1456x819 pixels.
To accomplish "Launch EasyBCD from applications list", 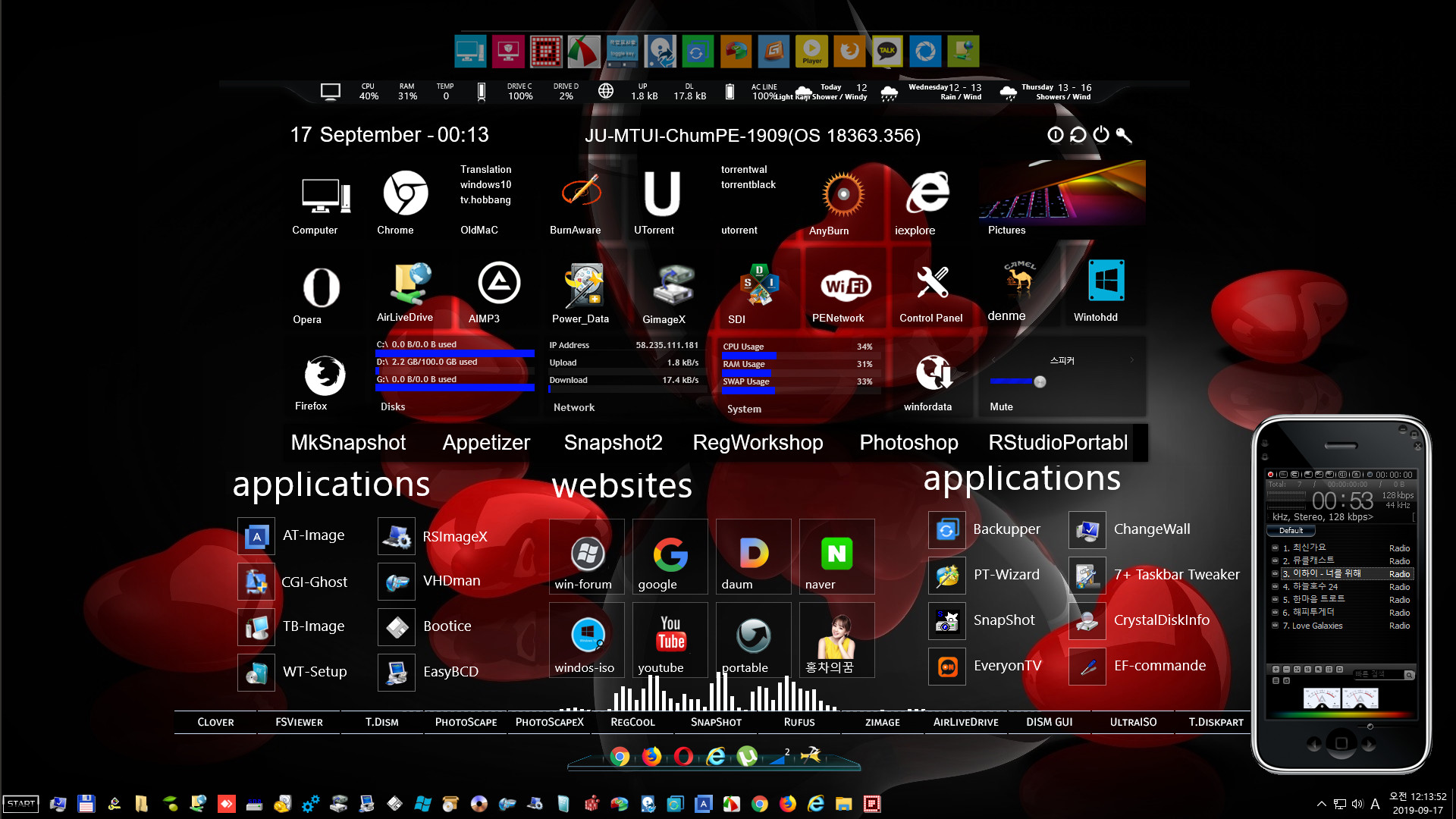I will tap(429, 672).
